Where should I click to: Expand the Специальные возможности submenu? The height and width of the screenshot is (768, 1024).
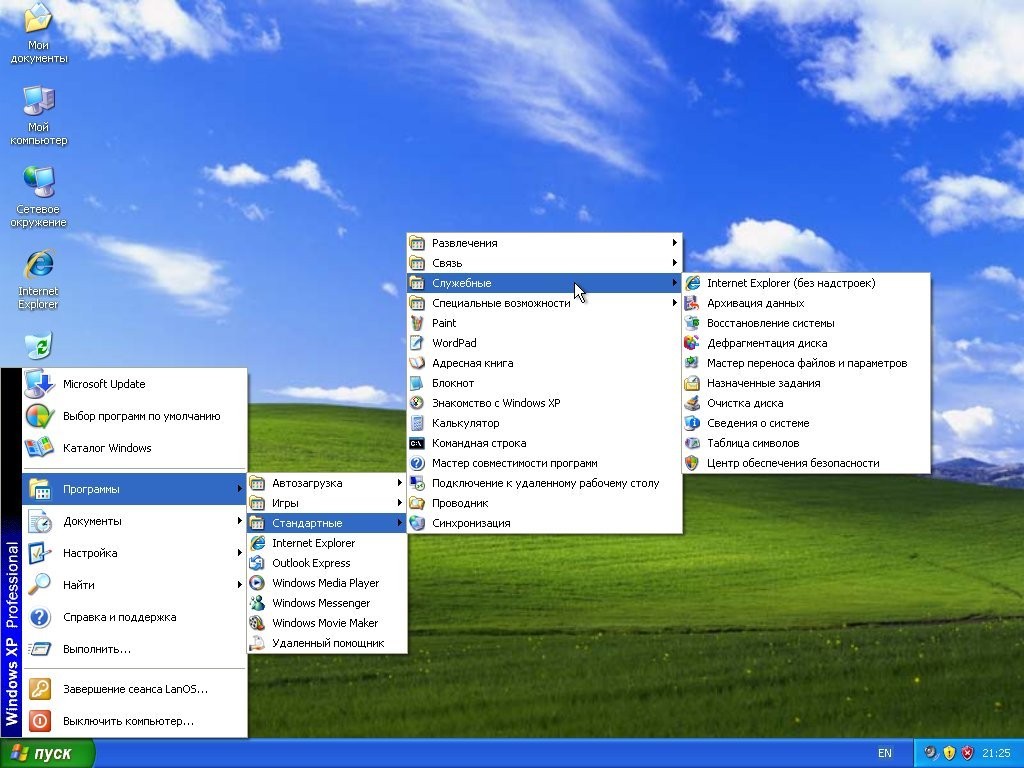[x=545, y=303]
